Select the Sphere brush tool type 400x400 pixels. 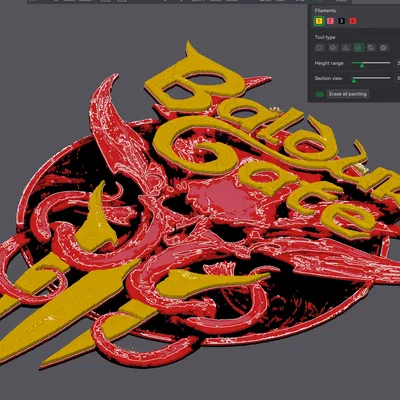click(332, 48)
